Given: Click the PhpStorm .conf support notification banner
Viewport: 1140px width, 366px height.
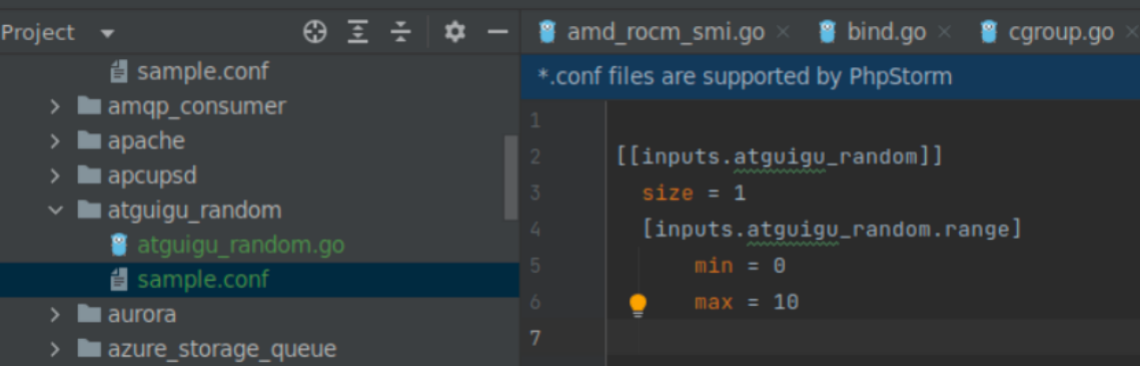Looking at the screenshot, I should (830, 76).
